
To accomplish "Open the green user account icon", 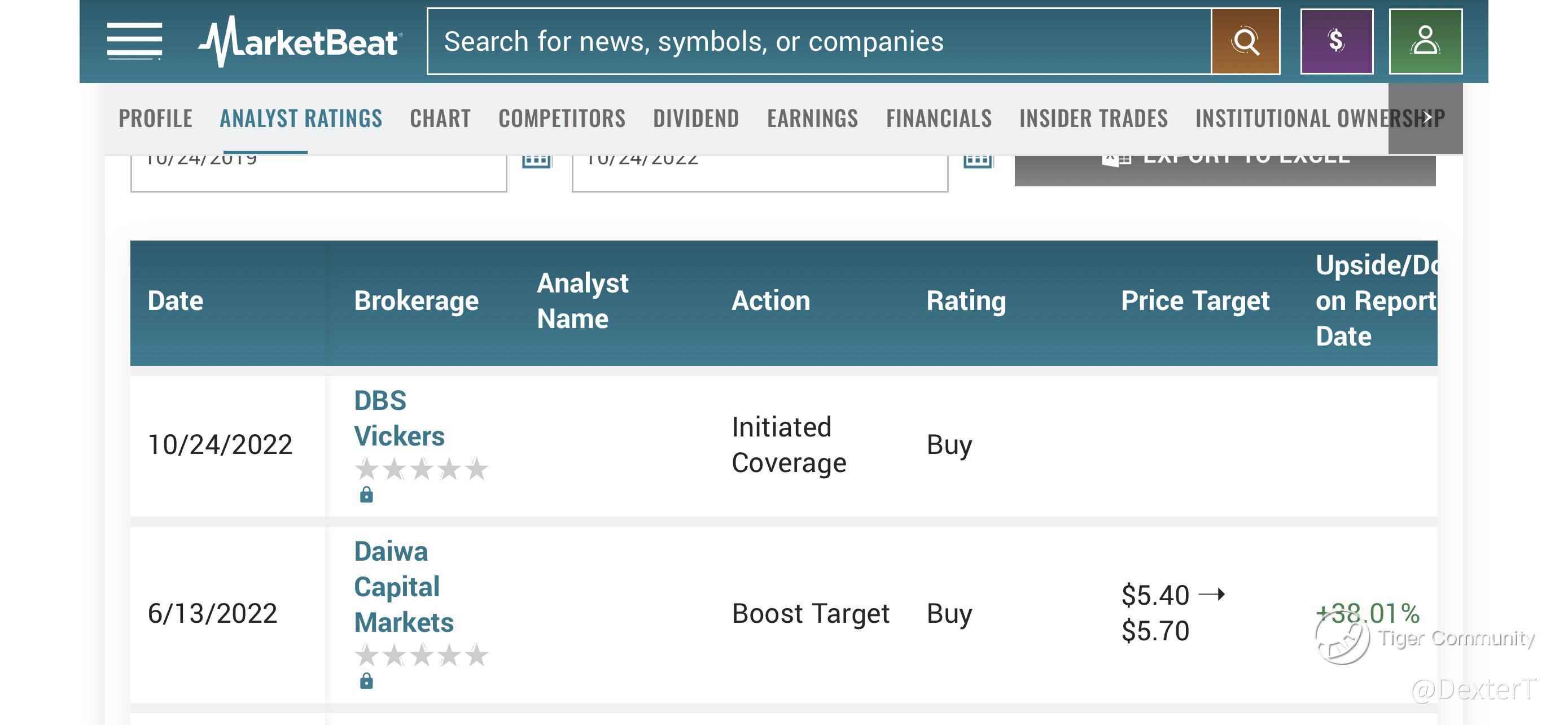I will (x=1425, y=41).
